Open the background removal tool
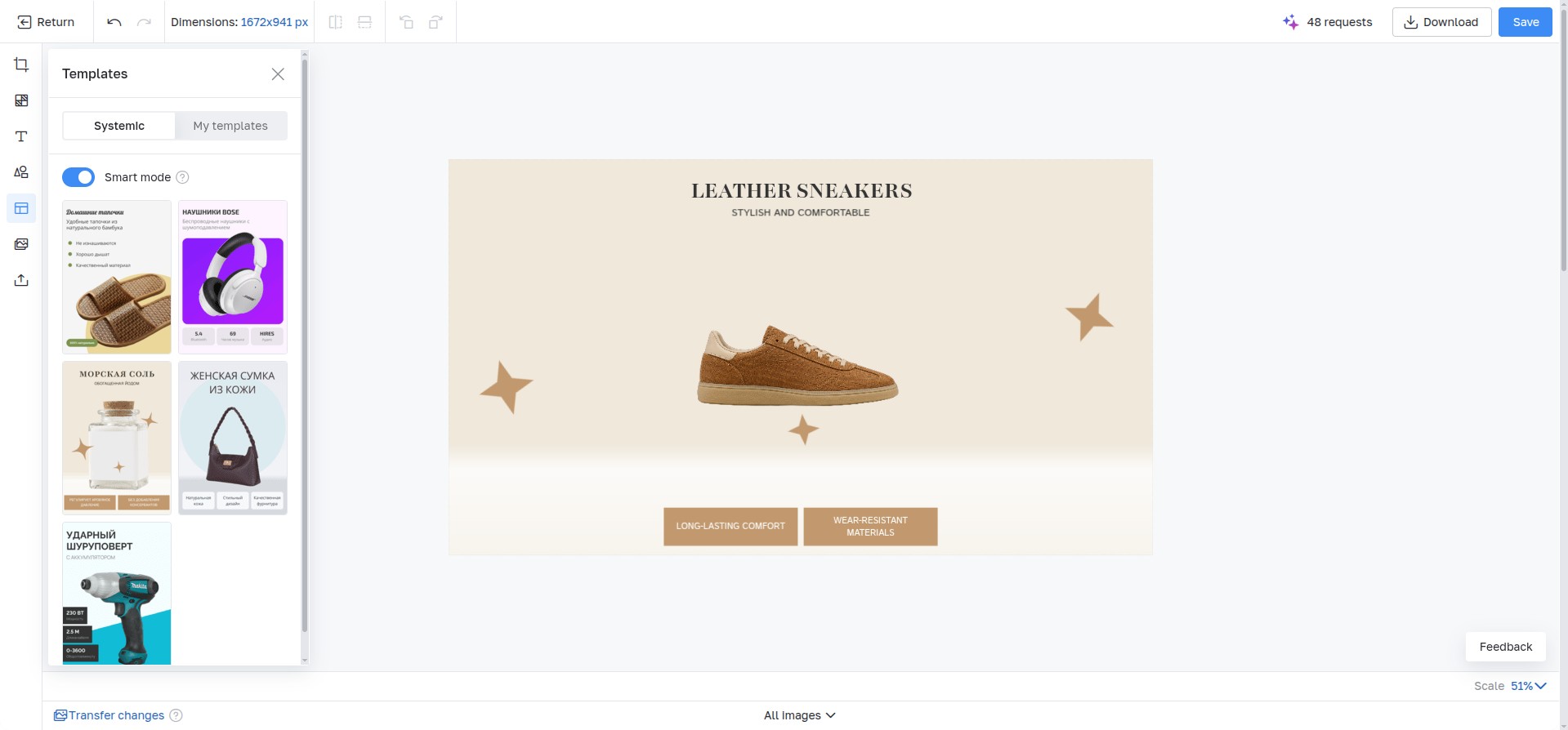This screenshot has width=1568, height=730. click(x=21, y=100)
